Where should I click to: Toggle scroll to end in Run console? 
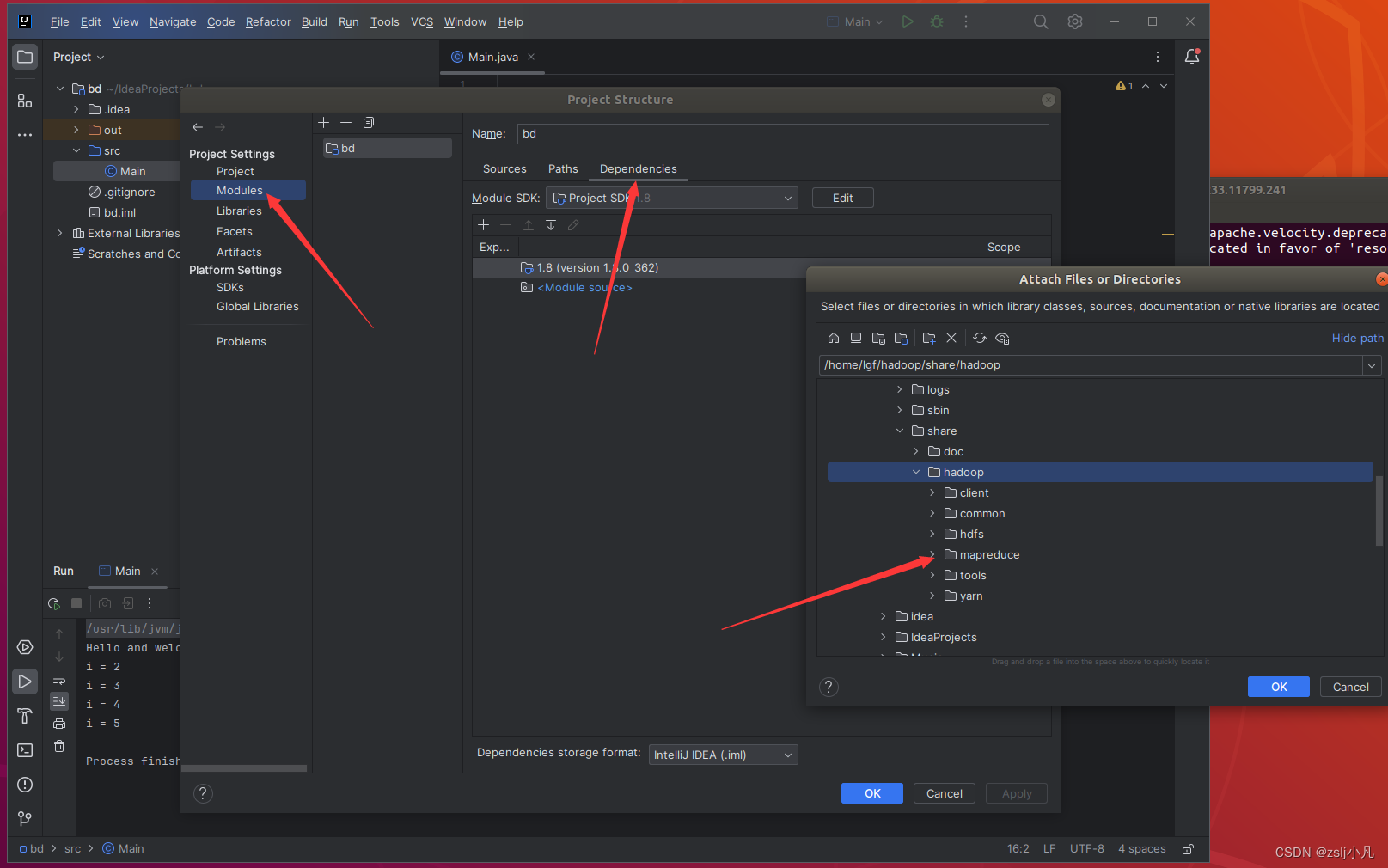pyautogui.click(x=59, y=701)
